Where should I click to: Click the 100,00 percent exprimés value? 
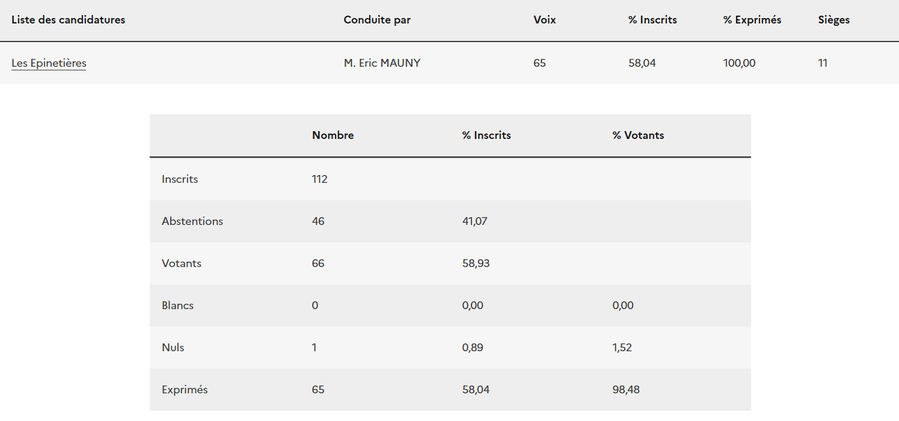coord(739,63)
